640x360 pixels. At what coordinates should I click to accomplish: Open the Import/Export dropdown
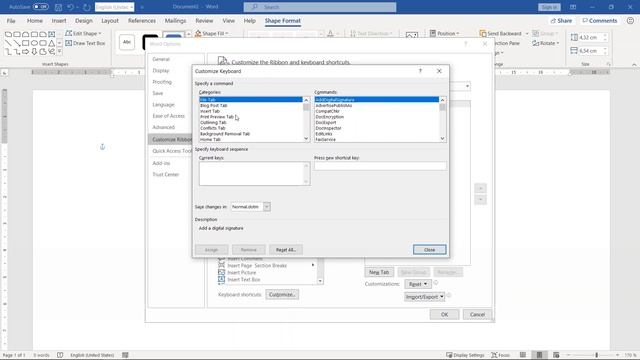tap(424, 297)
